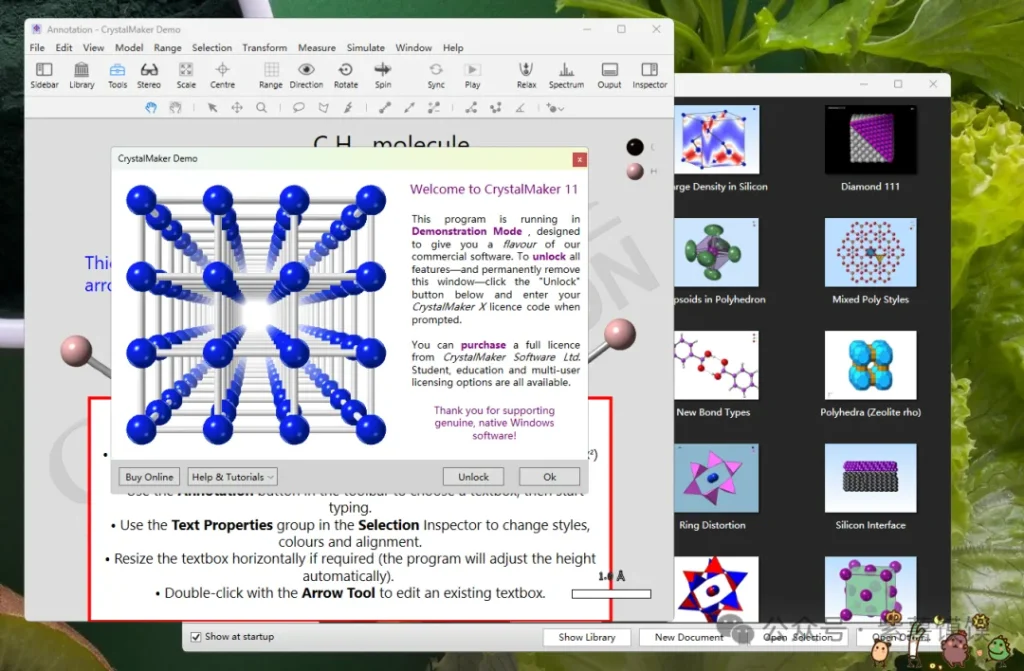Uncheck Show at startup checkbox
This screenshot has width=1024, height=671.
click(196, 637)
